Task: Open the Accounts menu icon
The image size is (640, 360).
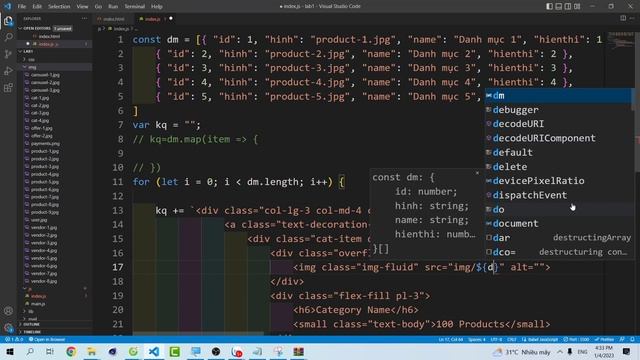Action: [x=8, y=311]
